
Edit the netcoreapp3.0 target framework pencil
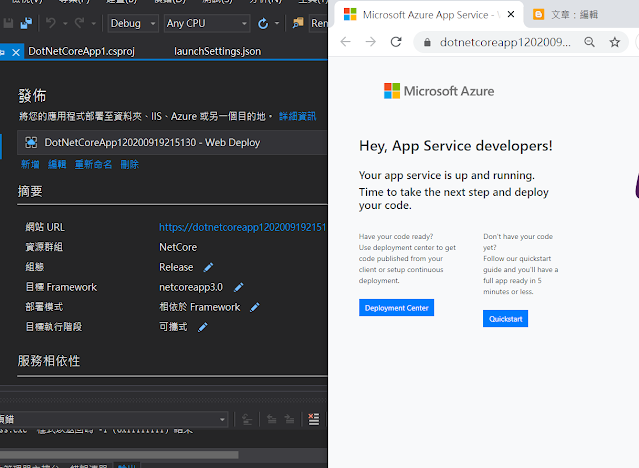239,287
